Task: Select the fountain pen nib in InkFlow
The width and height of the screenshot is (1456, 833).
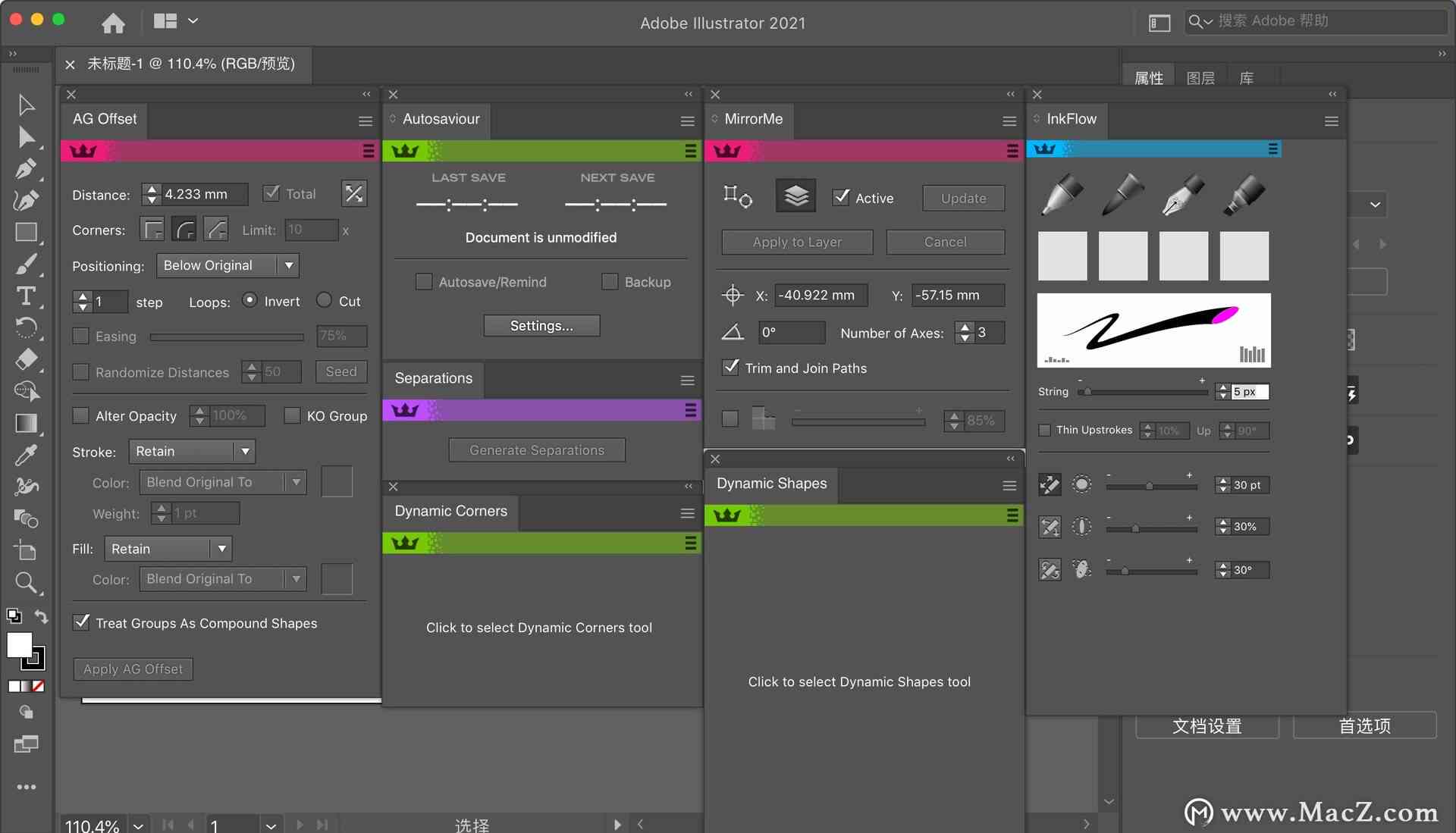Action: click(x=1183, y=194)
